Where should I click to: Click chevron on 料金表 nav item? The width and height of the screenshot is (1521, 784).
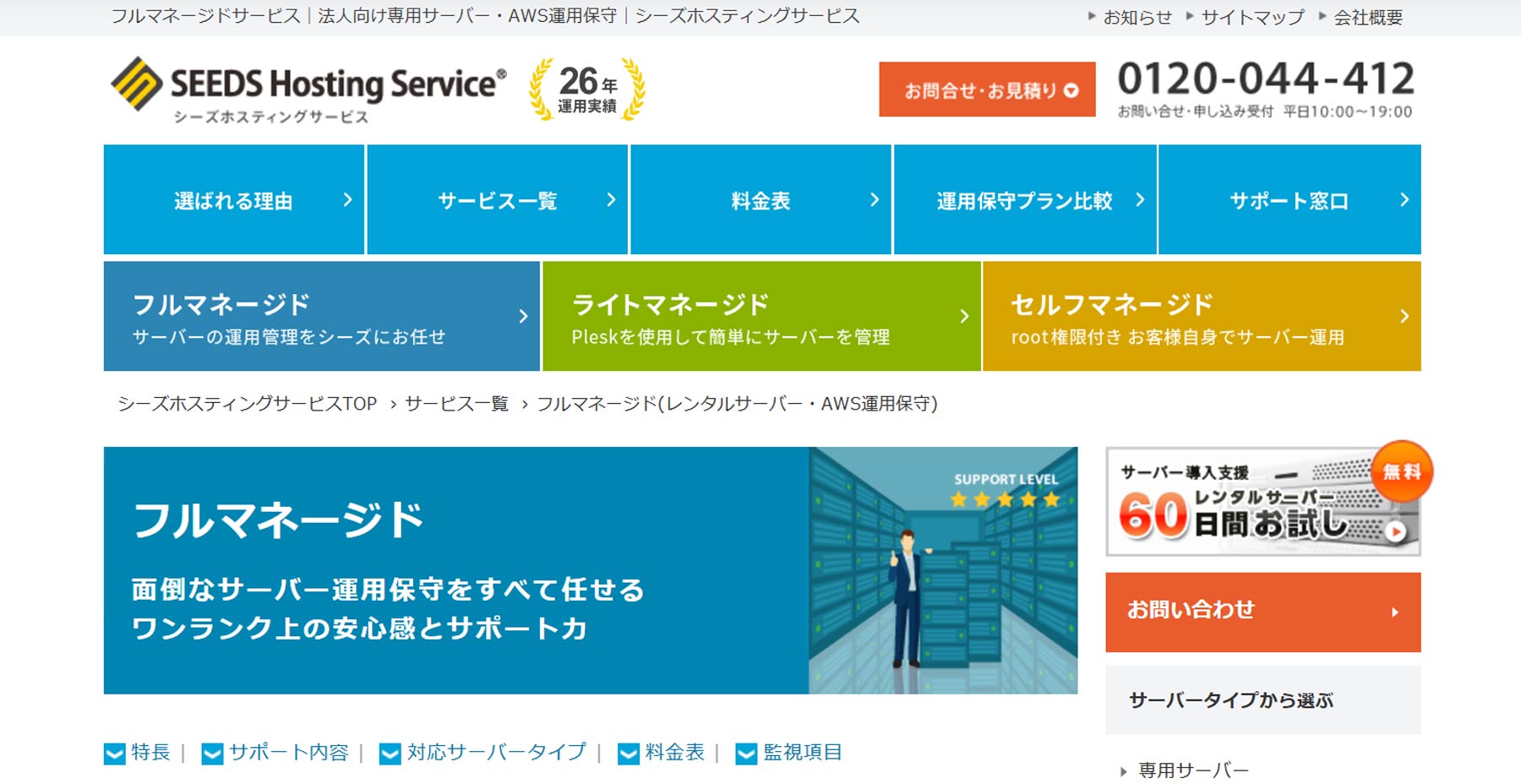[x=875, y=199]
